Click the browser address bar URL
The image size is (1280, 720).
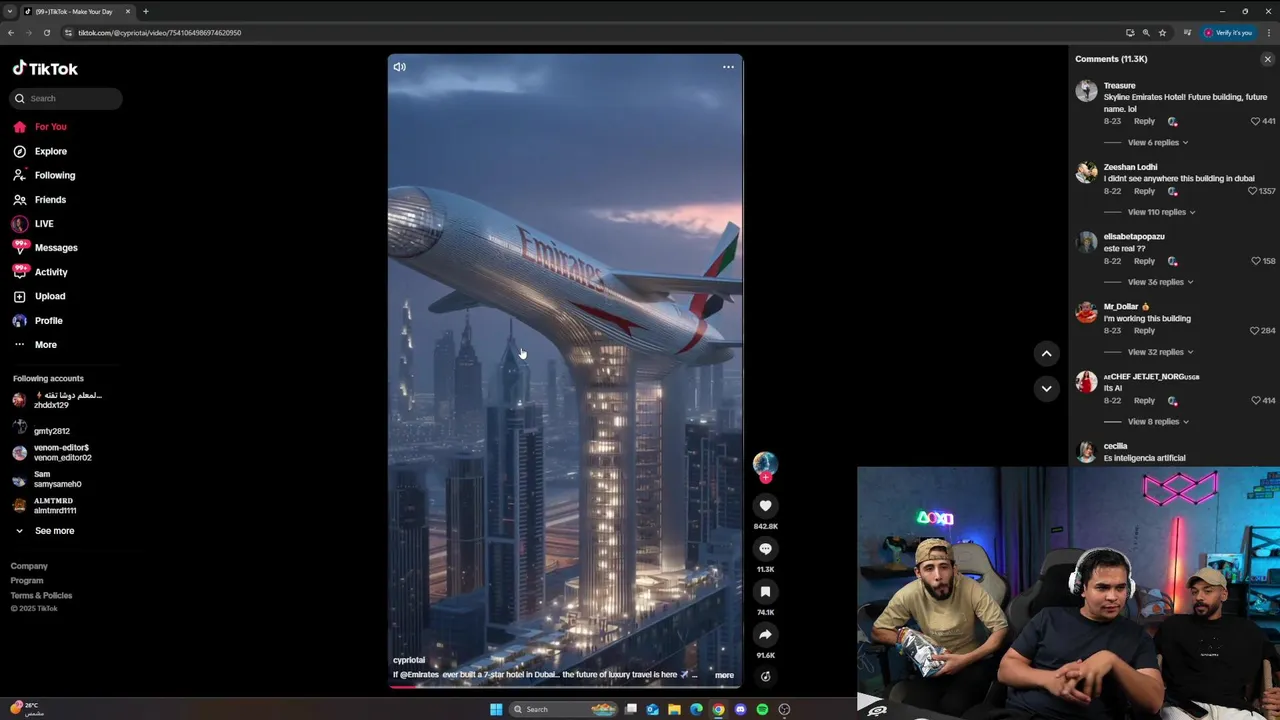[x=160, y=32]
